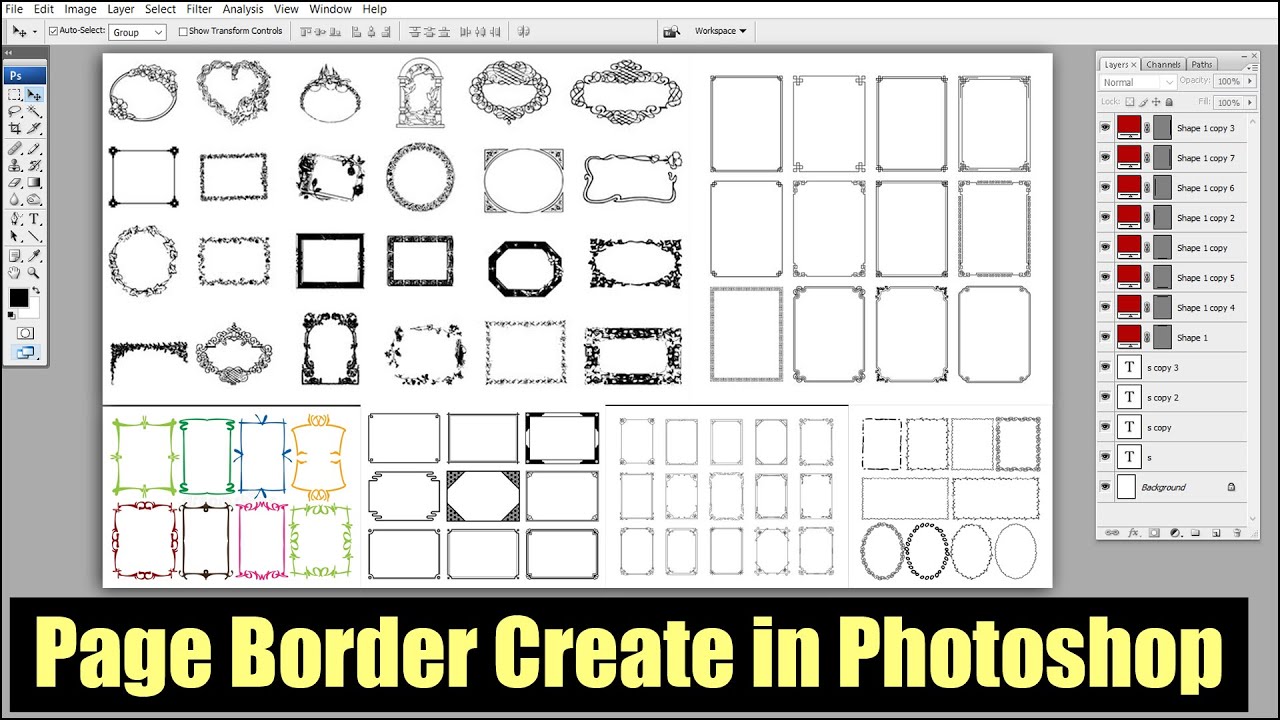
Task: Select the Horizontal Type tool
Action: [x=34, y=220]
